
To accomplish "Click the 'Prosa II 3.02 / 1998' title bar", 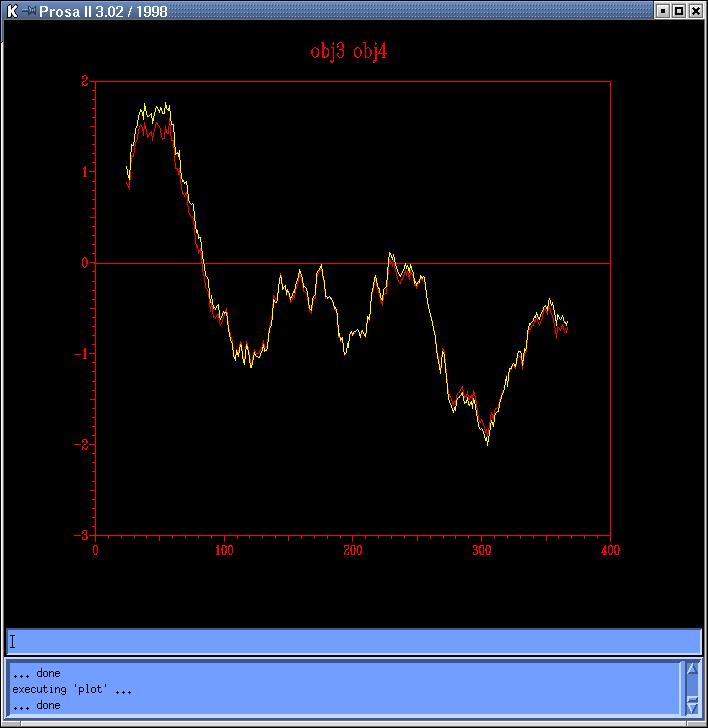I will (x=300, y=11).
